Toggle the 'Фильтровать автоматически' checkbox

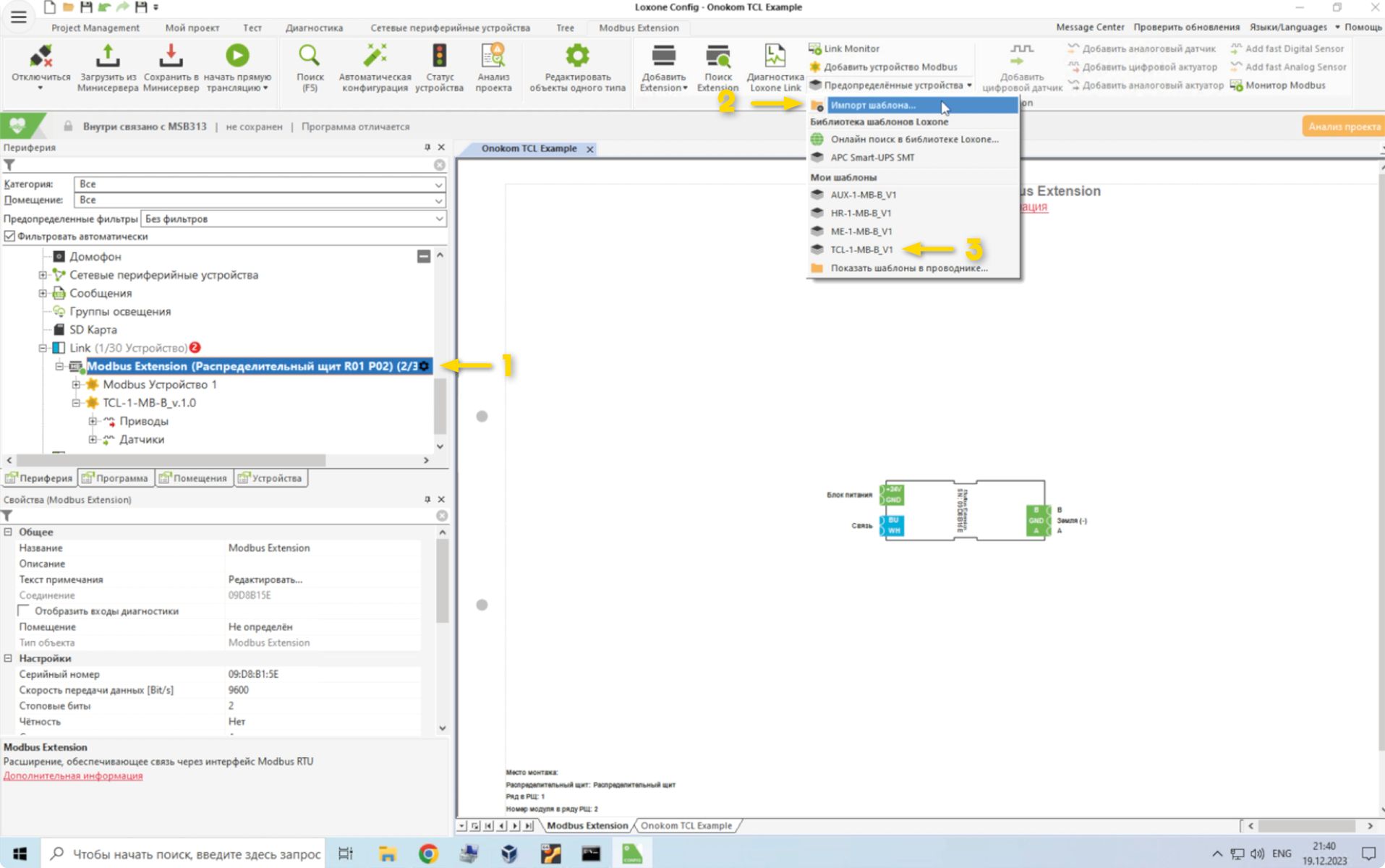point(10,237)
